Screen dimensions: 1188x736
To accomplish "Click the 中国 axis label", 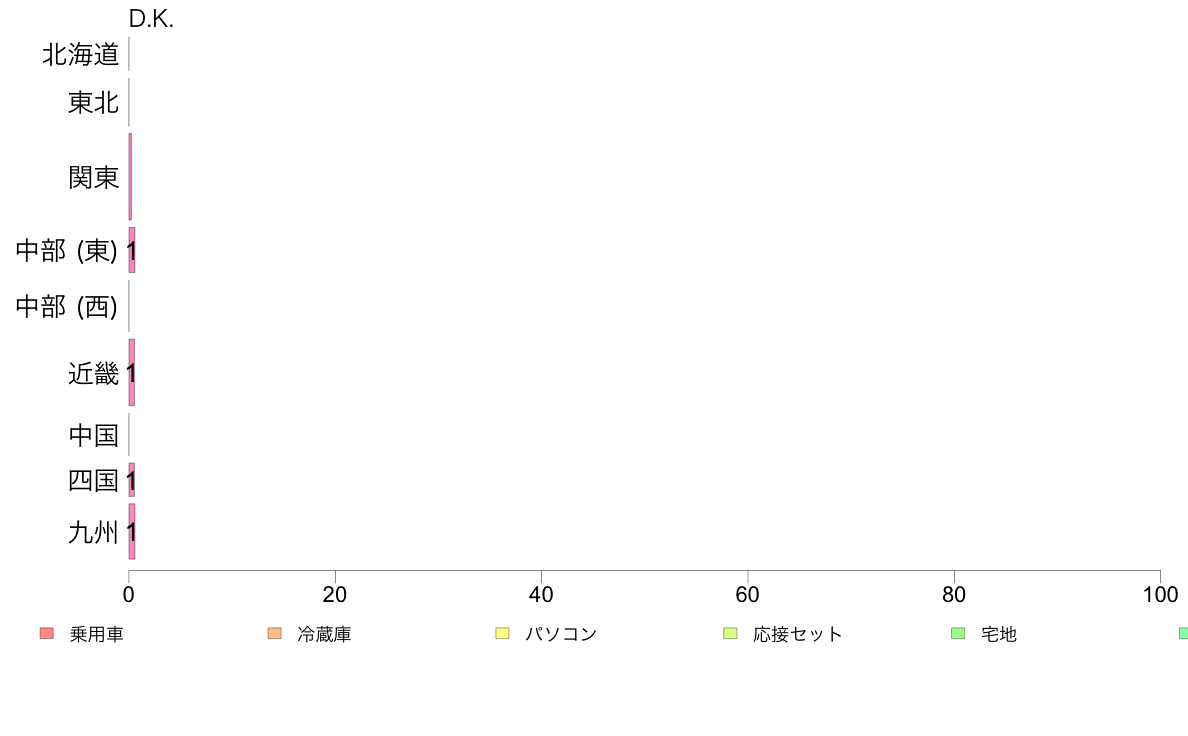I will pos(93,435).
